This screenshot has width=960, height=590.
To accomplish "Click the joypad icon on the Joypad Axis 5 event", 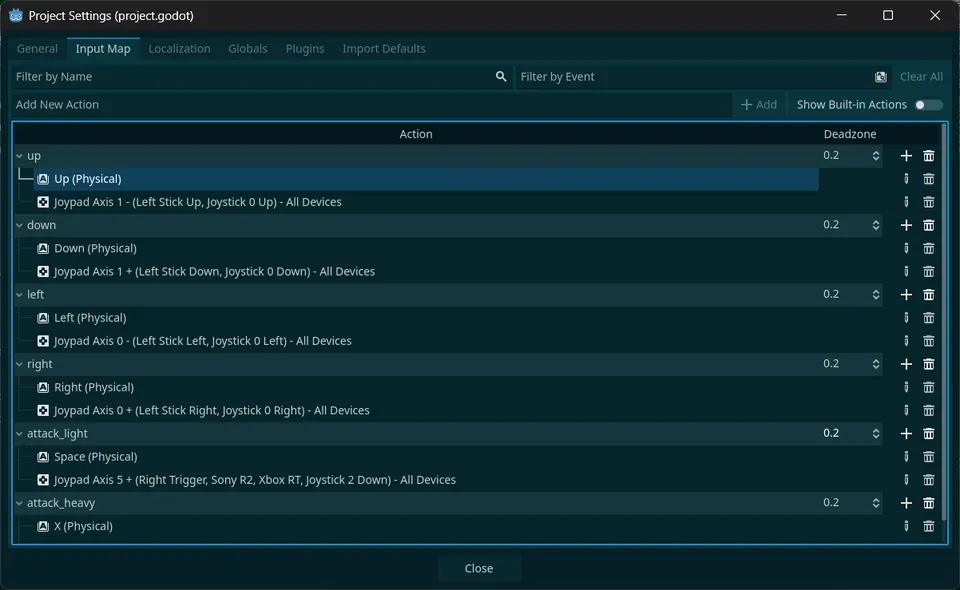I will tap(42, 479).
